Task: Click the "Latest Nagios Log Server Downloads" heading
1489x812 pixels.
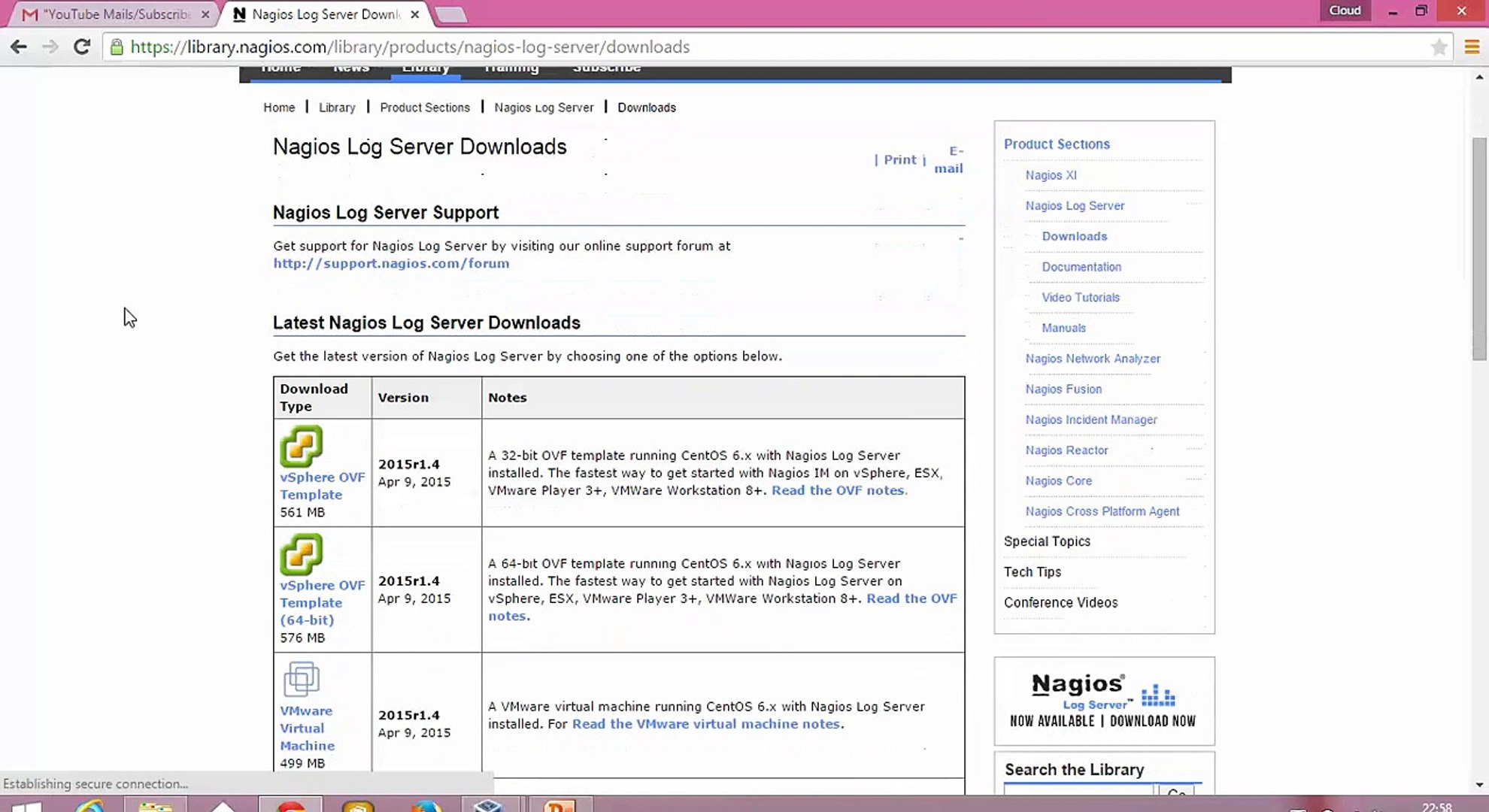Action: pyautogui.click(x=426, y=323)
